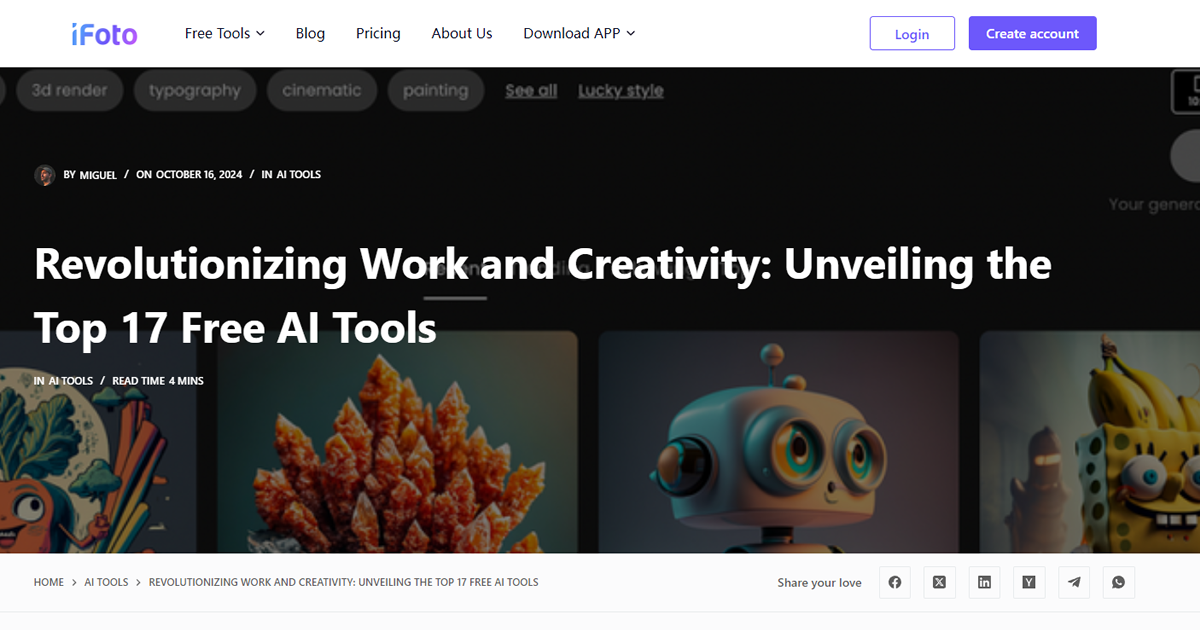Share the article on Facebook
Viewport: 1200px width, 630px height.
coord(894,582)
